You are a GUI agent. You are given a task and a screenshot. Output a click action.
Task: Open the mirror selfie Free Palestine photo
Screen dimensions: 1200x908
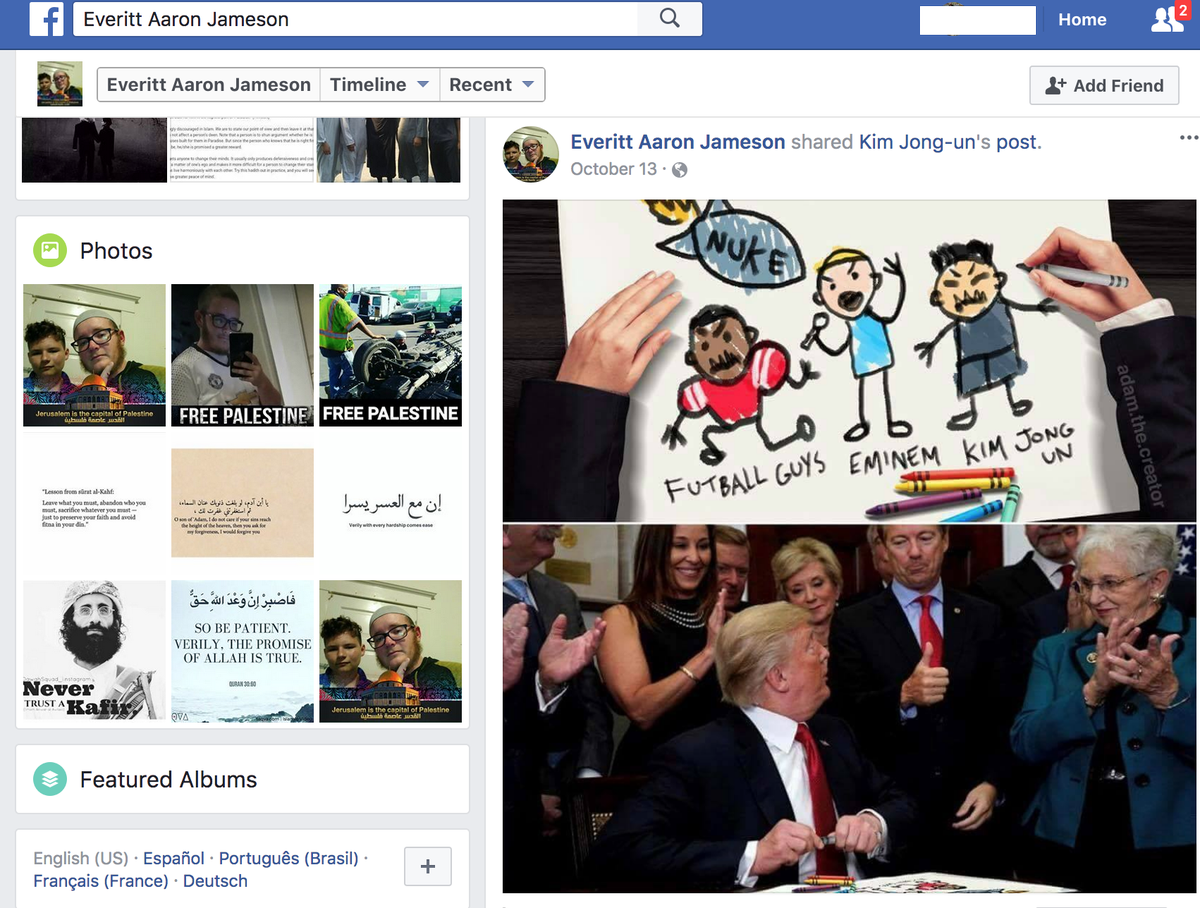tap(242, 355)
